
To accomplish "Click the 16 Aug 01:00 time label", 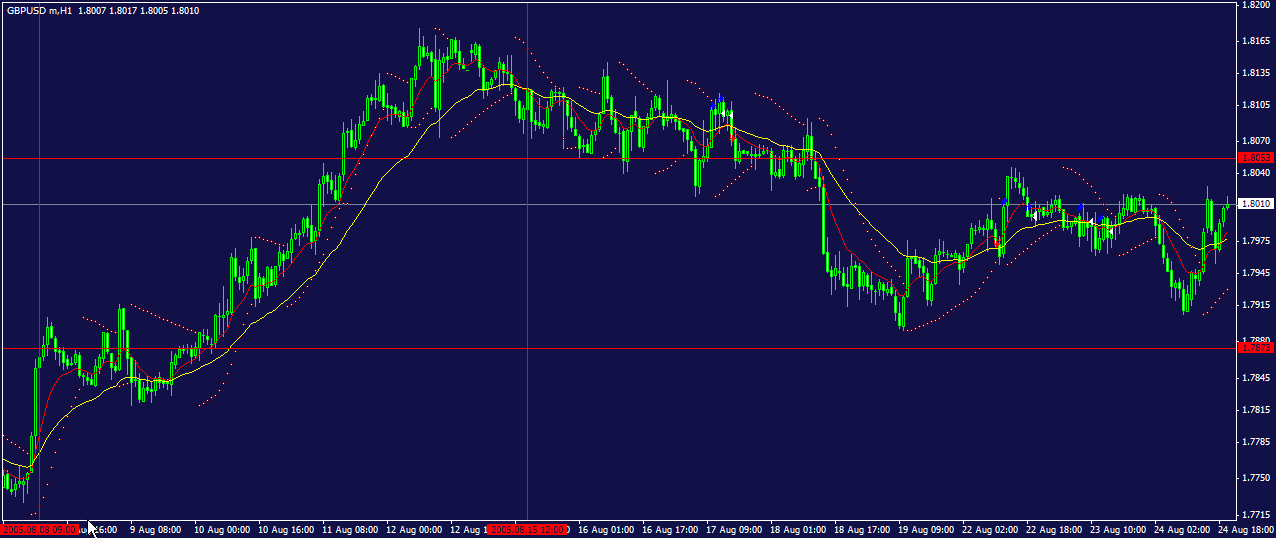I will [606, 528].
